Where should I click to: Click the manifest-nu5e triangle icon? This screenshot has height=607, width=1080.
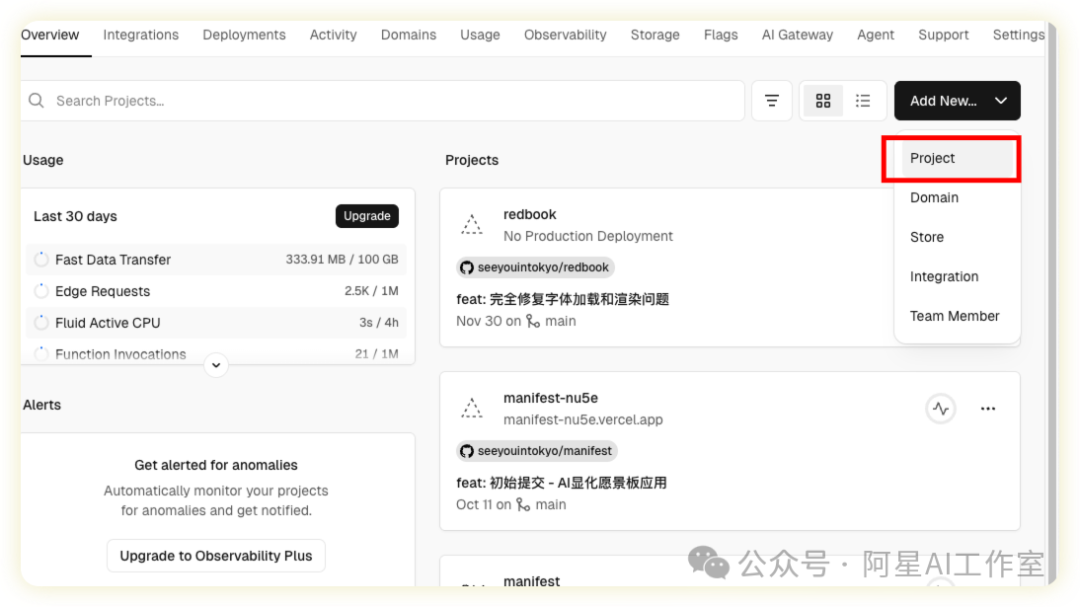472,409
